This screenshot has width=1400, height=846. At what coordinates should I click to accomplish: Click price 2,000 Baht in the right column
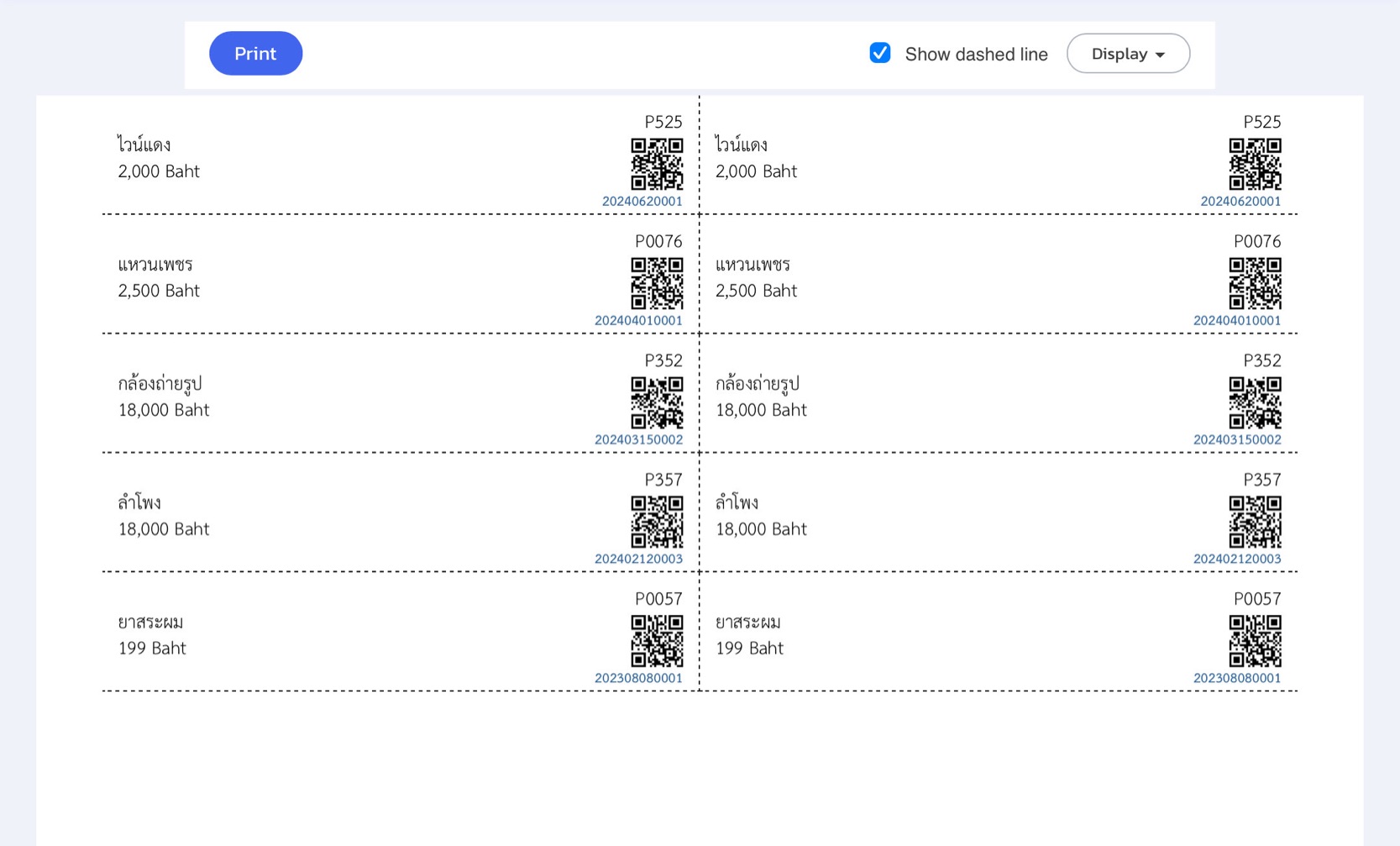(x=756, y=171)
